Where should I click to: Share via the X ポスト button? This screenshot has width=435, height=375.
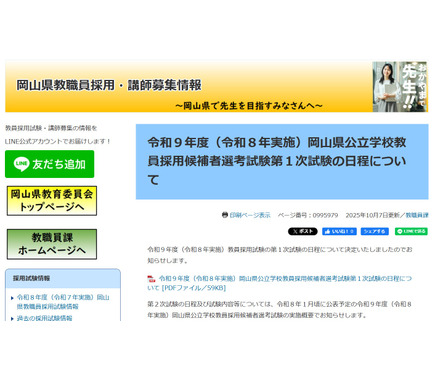coord(303,231)
